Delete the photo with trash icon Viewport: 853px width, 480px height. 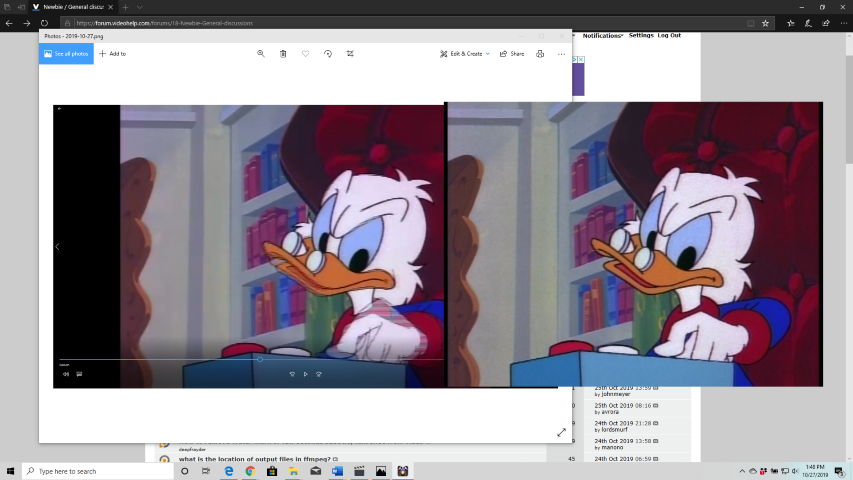(x=283, y=53)
